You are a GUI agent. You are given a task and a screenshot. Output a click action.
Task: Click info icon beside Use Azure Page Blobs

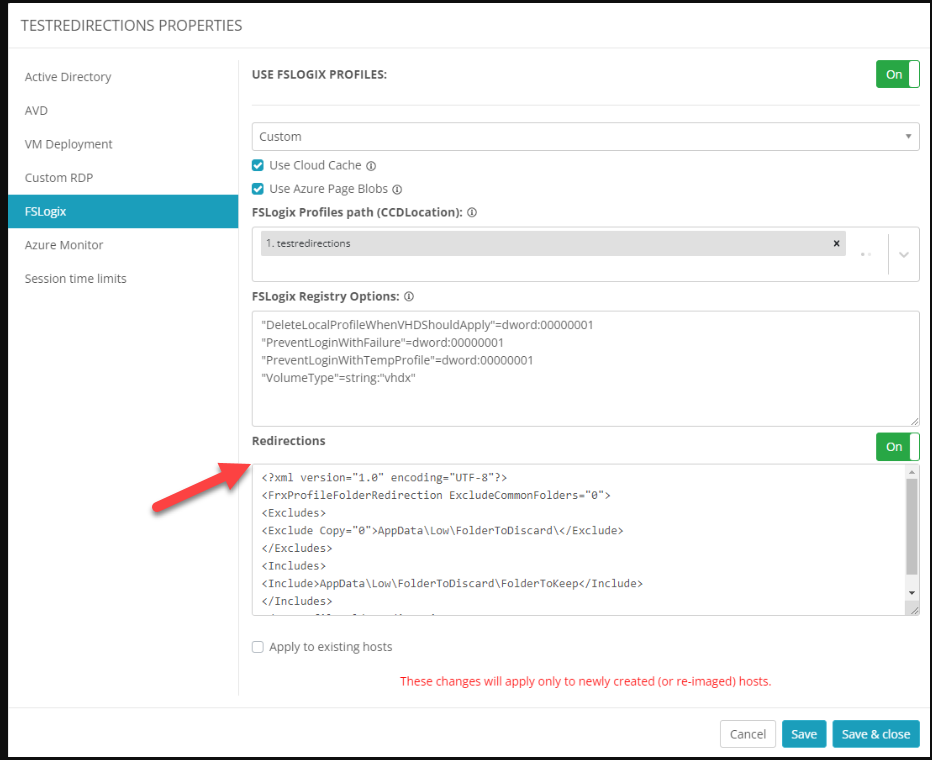[x=397, y=189]
